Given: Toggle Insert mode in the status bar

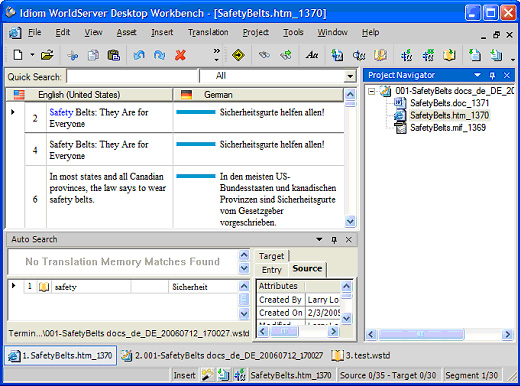Looking at the screenshot, I should [184, 375].
